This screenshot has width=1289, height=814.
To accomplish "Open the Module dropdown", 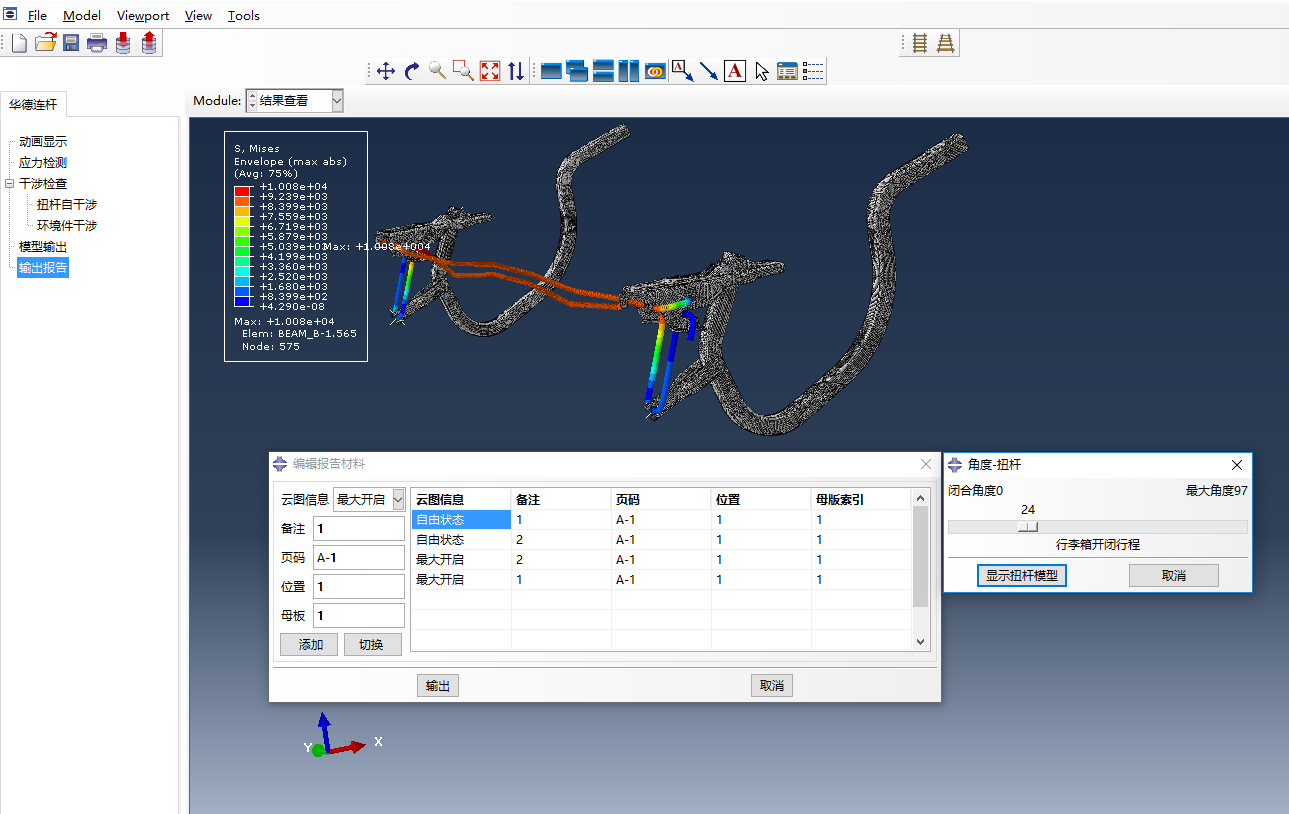I will 336,101.
